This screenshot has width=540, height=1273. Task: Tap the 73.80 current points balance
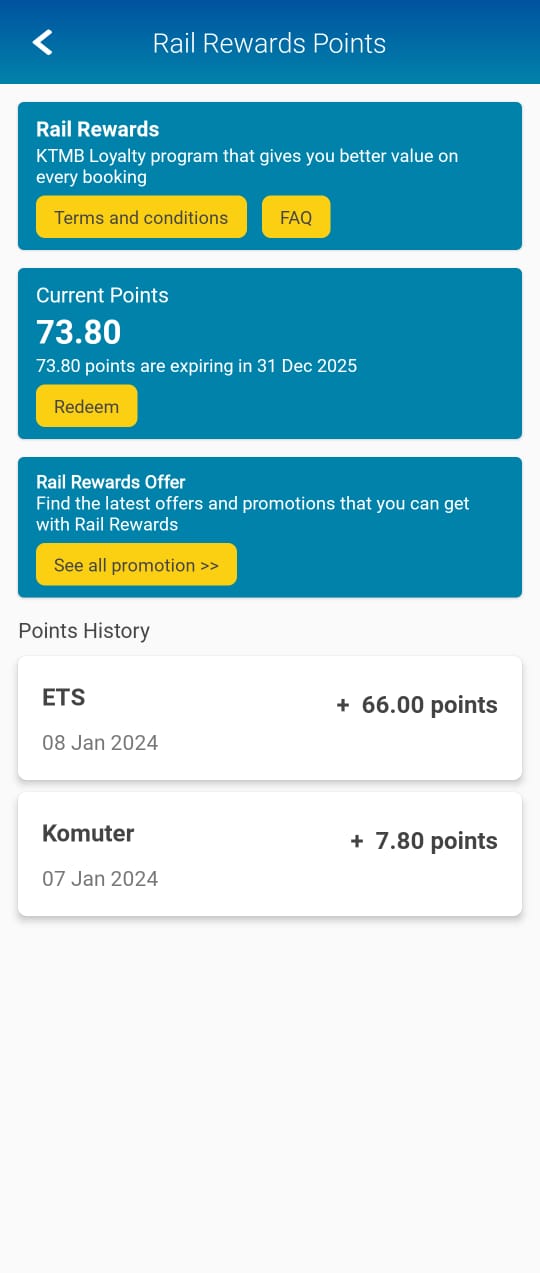pos(79,332)
